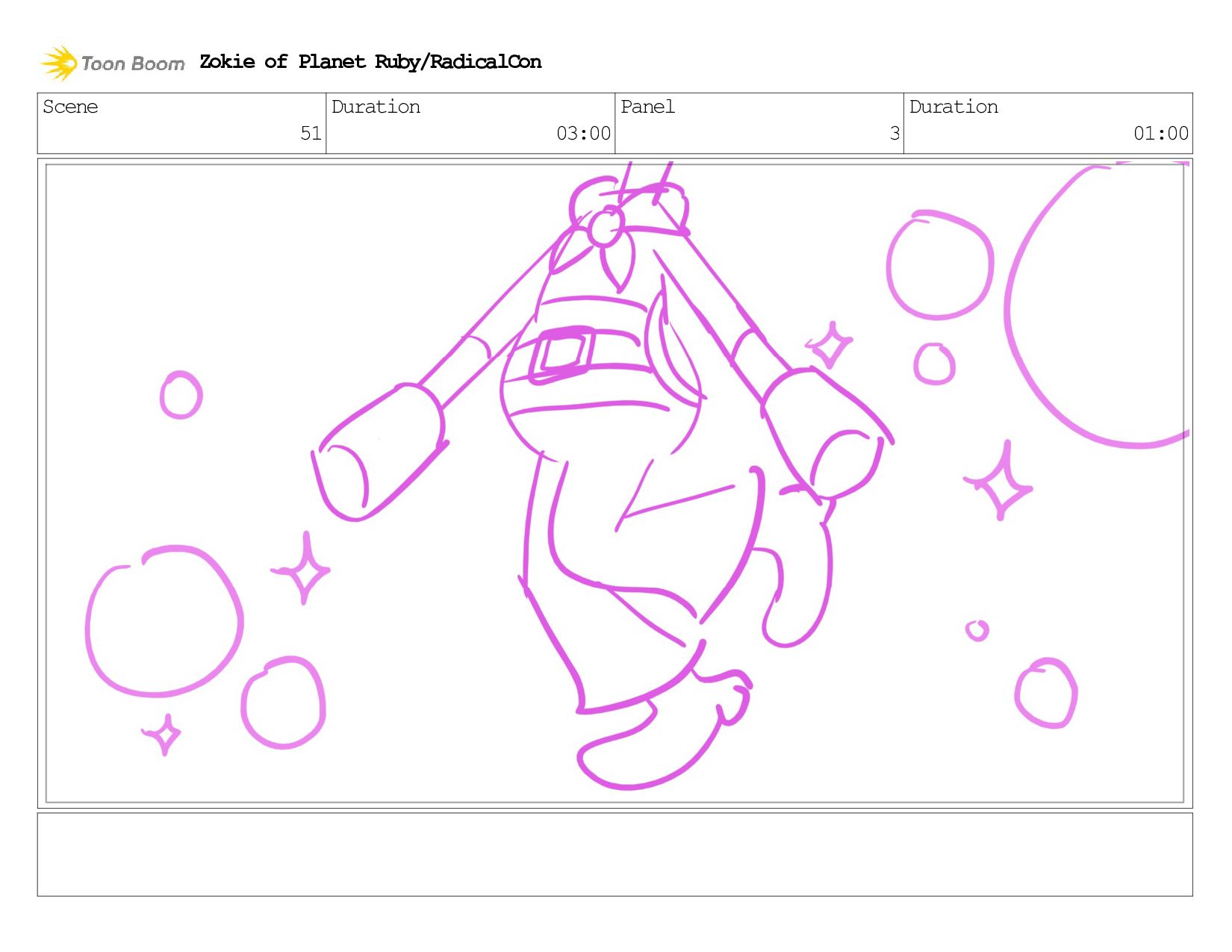The image size is (1232, 952).
Task: Click the panel duration value '01:00'
Action: point(1160,134)
